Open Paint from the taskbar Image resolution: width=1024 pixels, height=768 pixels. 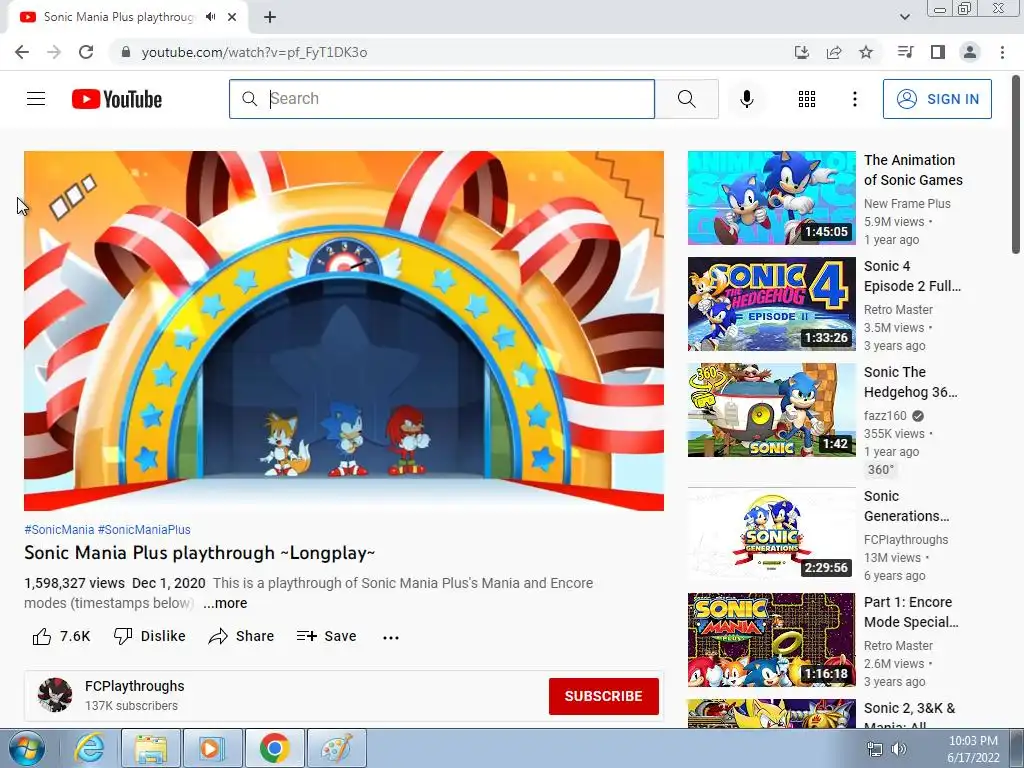336,748
